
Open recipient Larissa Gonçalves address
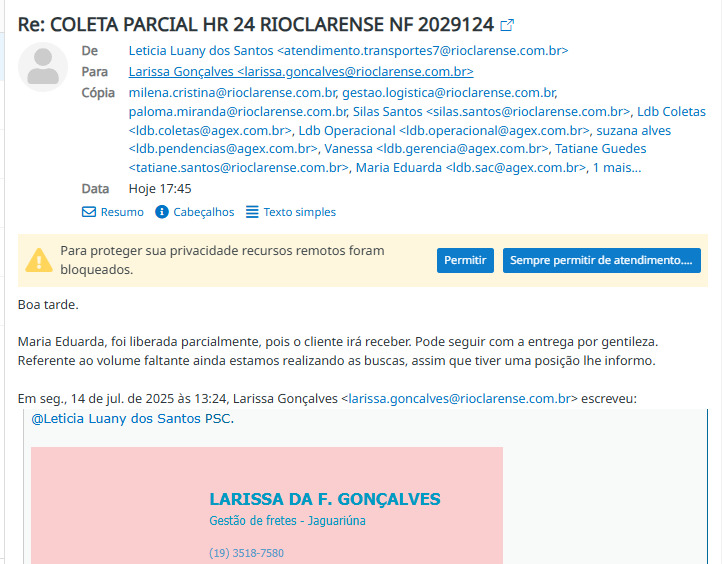pyautogui.click(x=300, y=71)
